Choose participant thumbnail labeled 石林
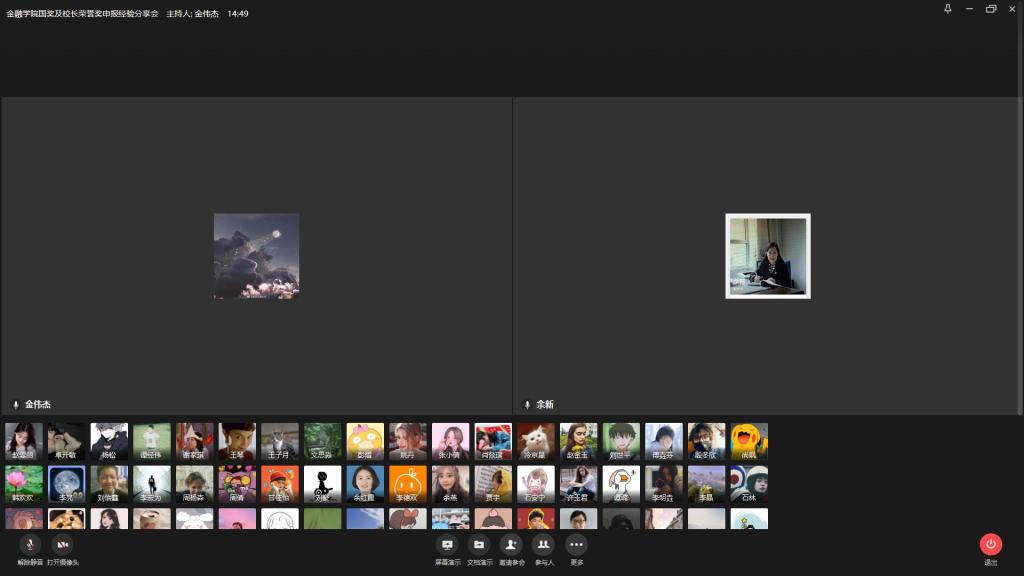The width and height of the screenshot is (1024, 576). tap(749, 484)
